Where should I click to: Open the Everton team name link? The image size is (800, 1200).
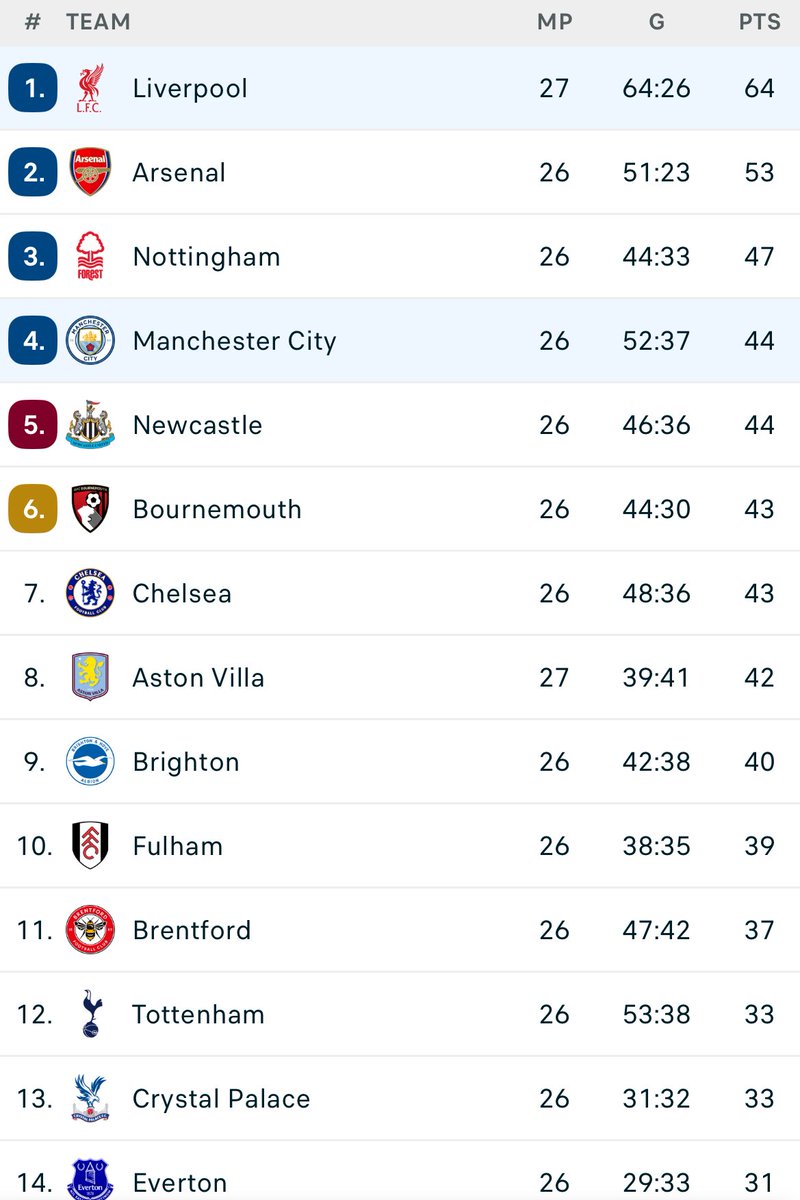click(182, 1183)
